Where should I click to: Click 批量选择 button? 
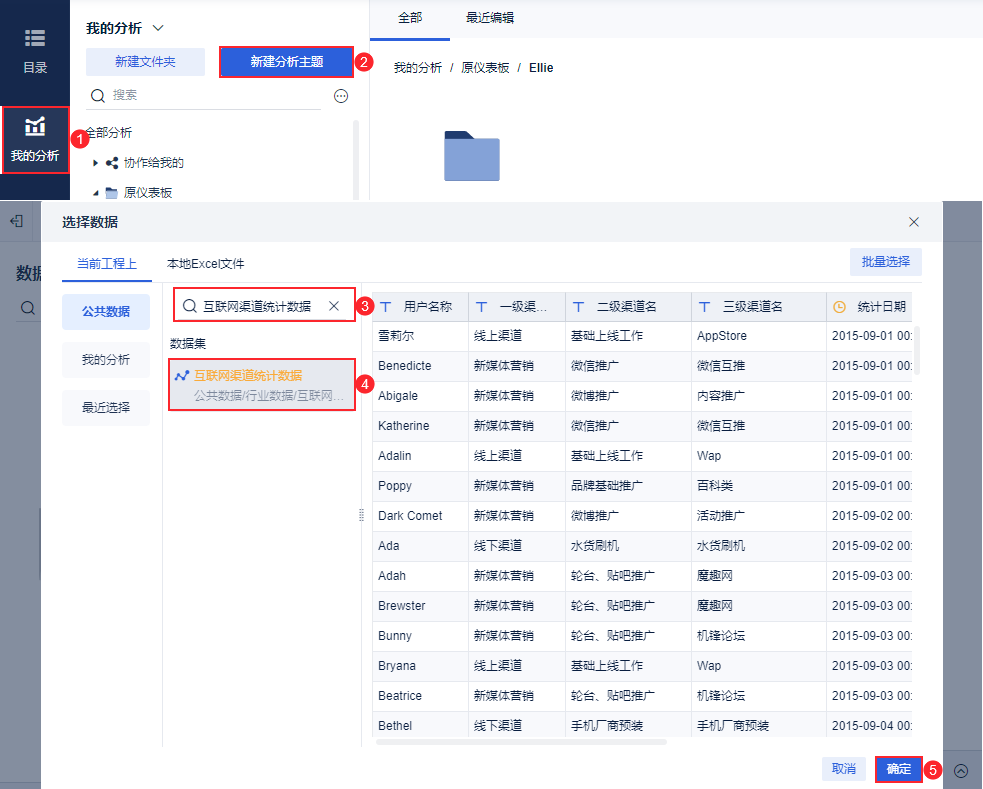pyautogui.click(x=885, y=261)
